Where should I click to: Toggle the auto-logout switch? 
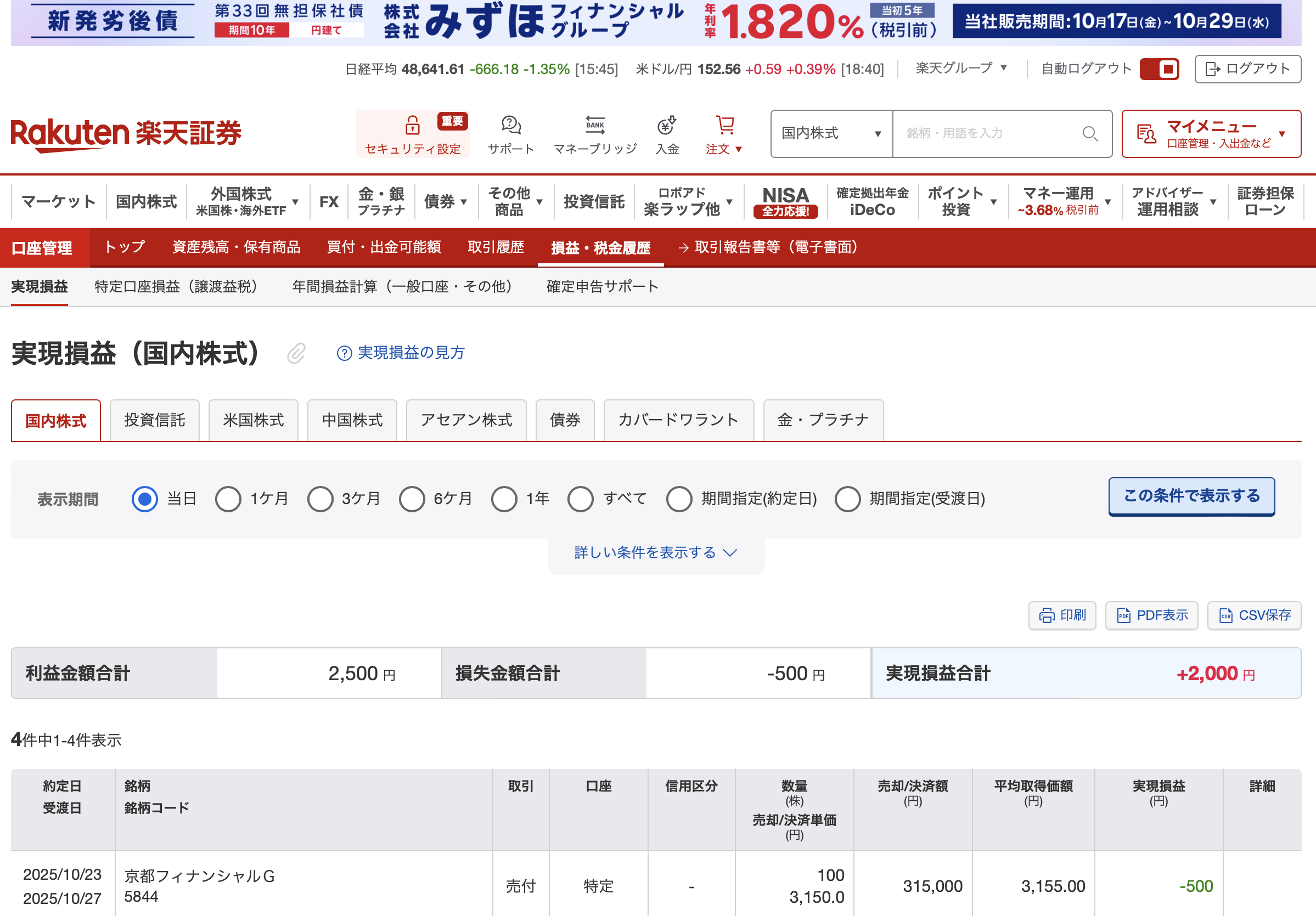[1158, 69]
